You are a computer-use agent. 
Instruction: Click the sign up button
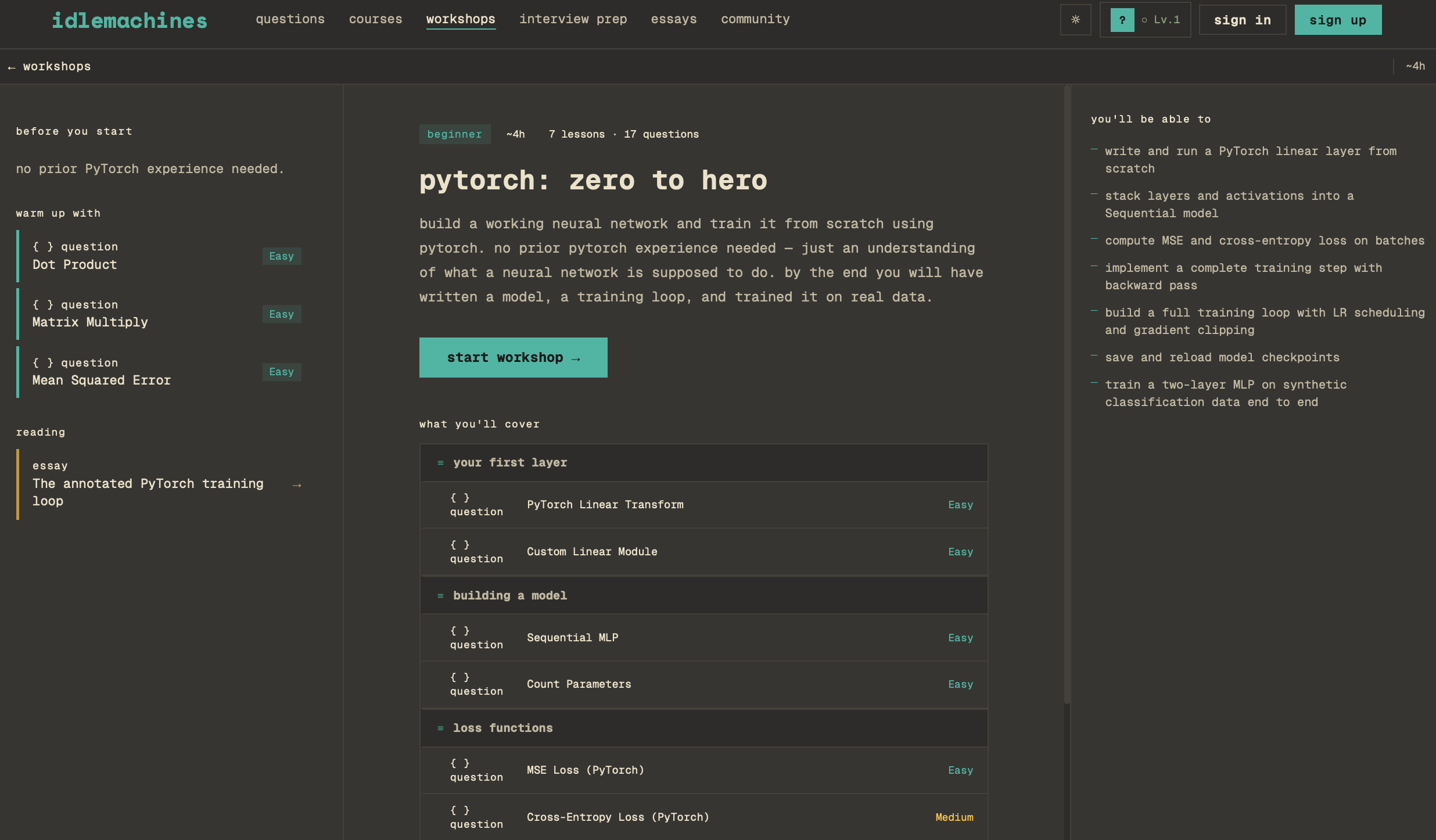[1338, 20]
